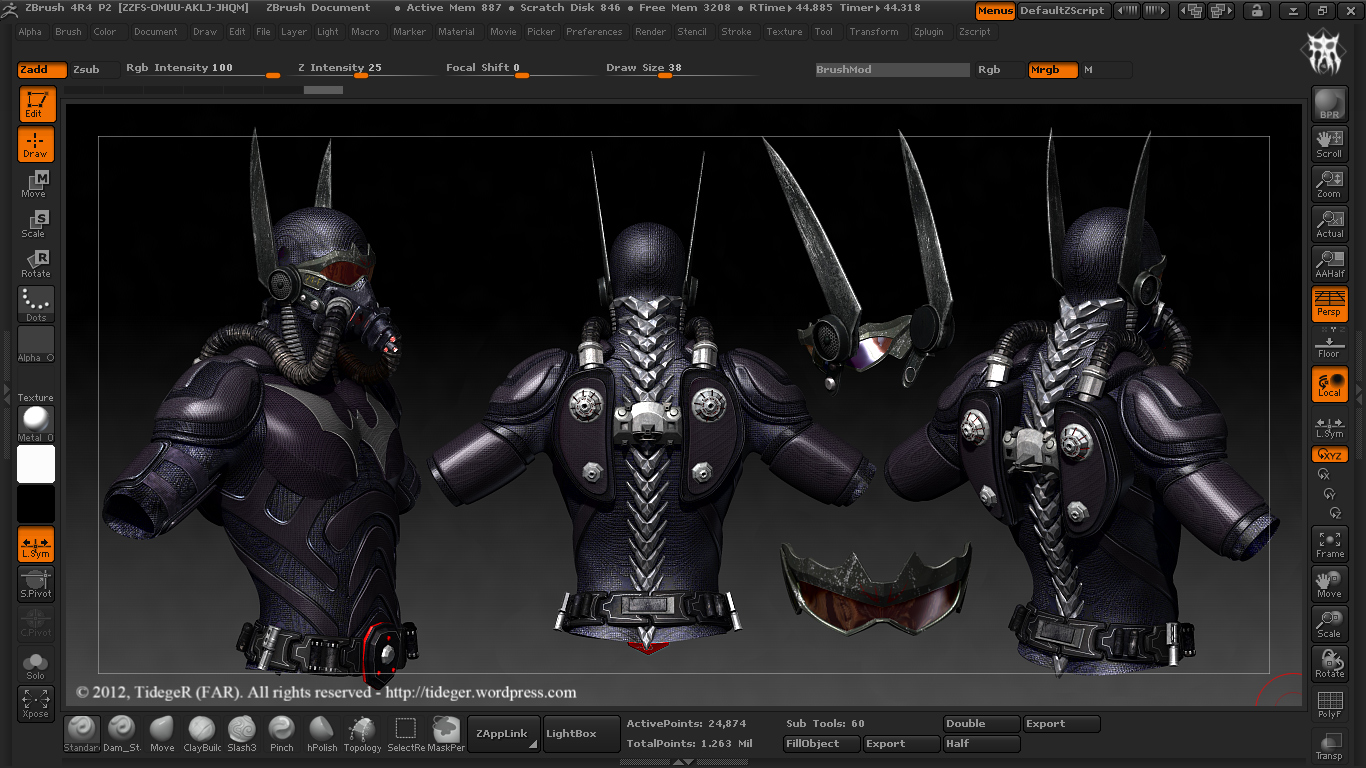Click the M material mode button
1366x768 pixels.
pos(1106,70)
